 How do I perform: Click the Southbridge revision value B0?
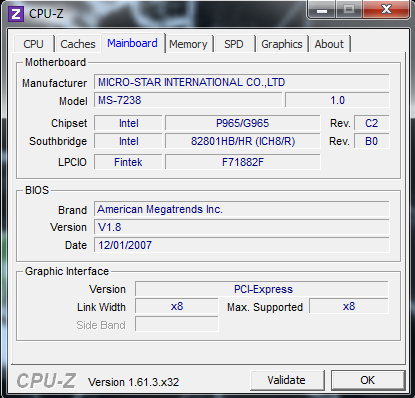(x=371, y=141)
